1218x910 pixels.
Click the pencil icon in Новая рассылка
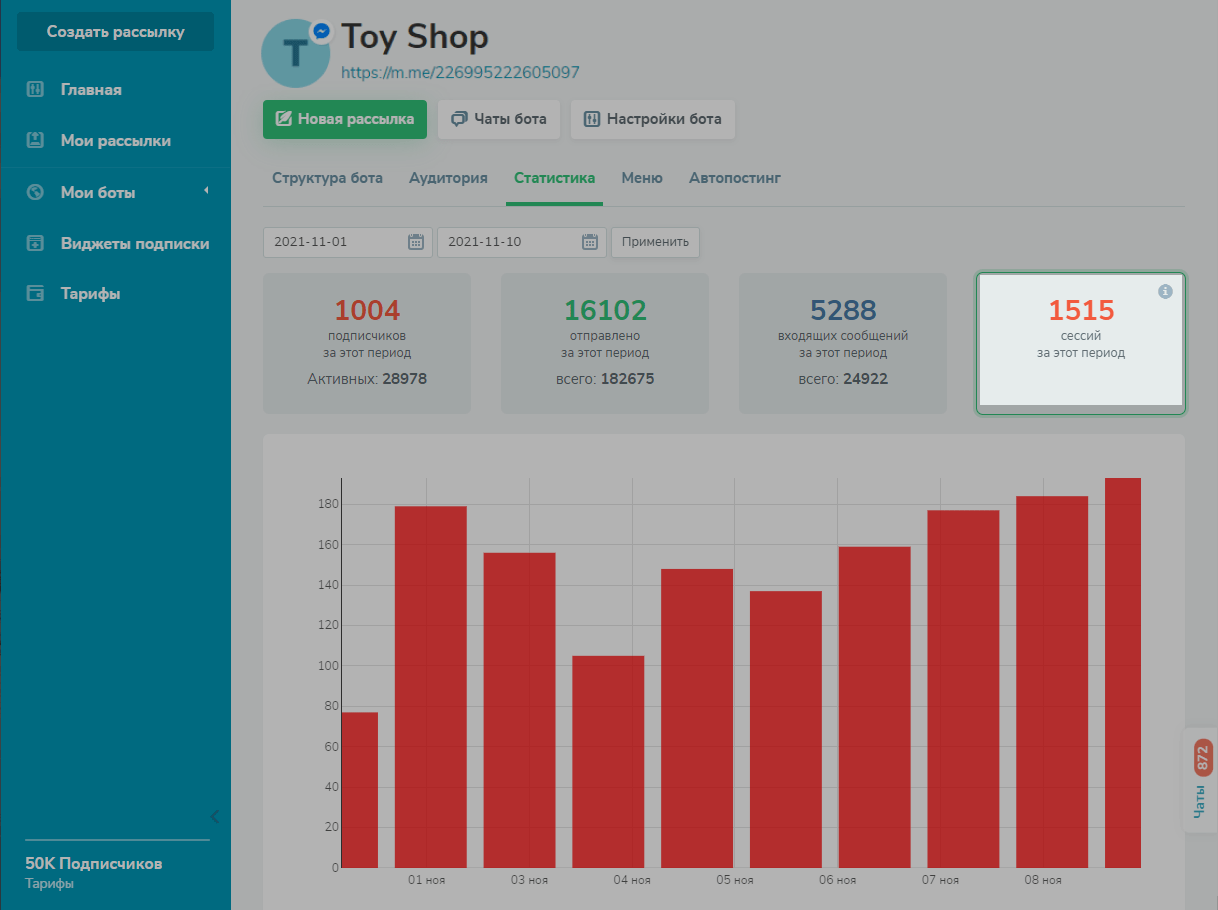(283, 119)
